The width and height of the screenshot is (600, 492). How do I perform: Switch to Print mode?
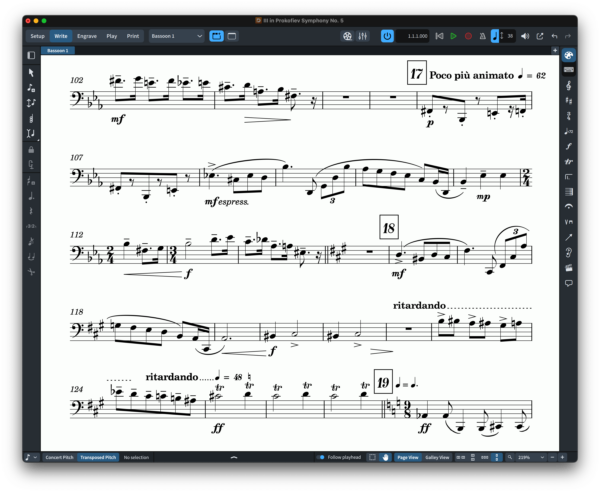133,36
